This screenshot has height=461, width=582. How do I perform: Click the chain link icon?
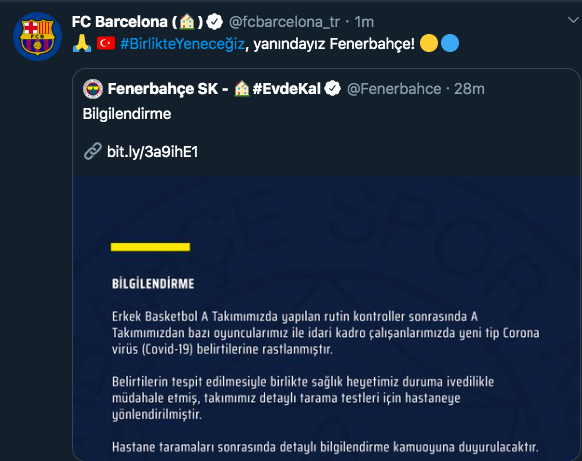tap(92, 151)
